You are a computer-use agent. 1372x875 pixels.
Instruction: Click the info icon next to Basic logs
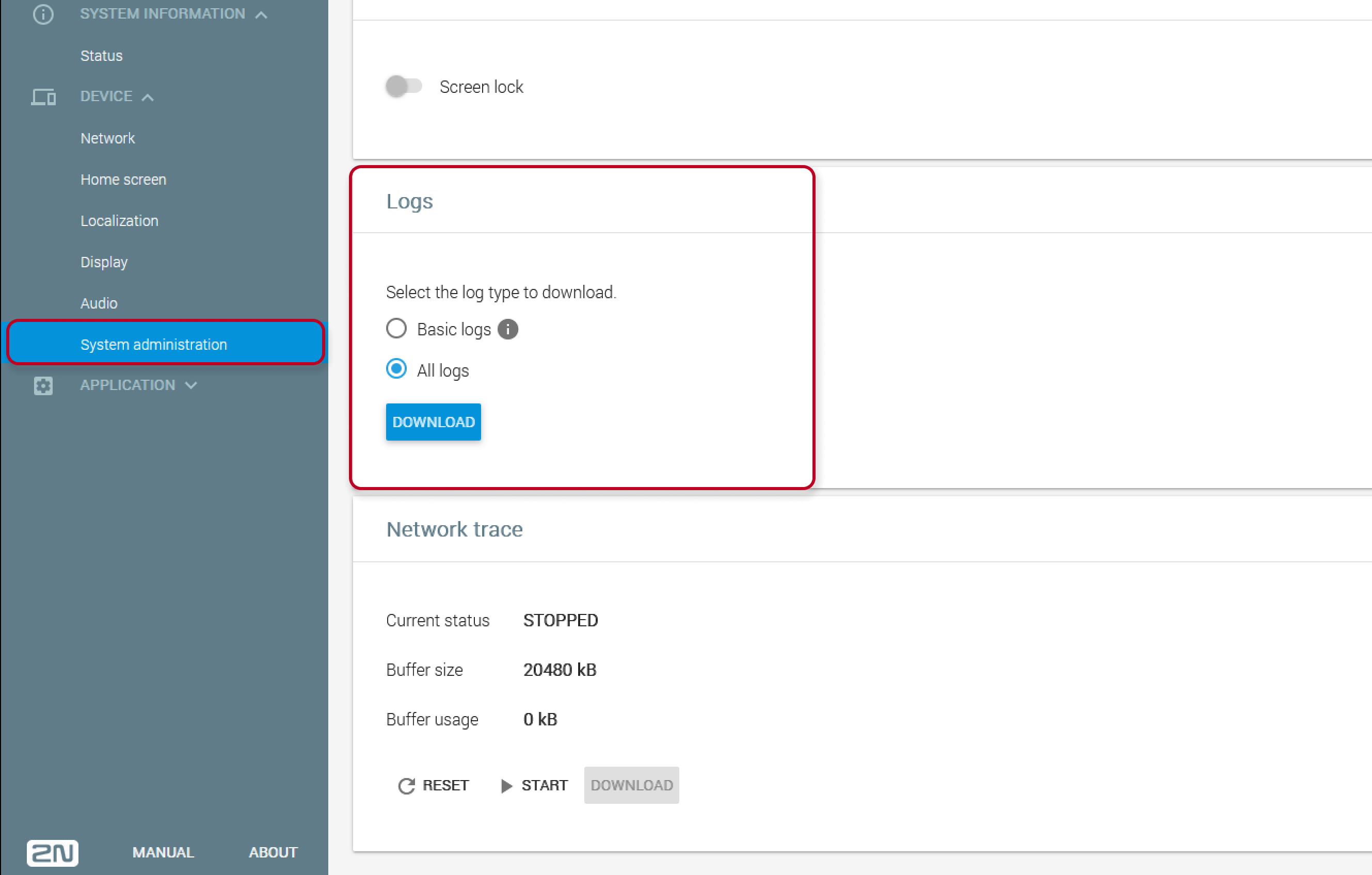[508, 329]
